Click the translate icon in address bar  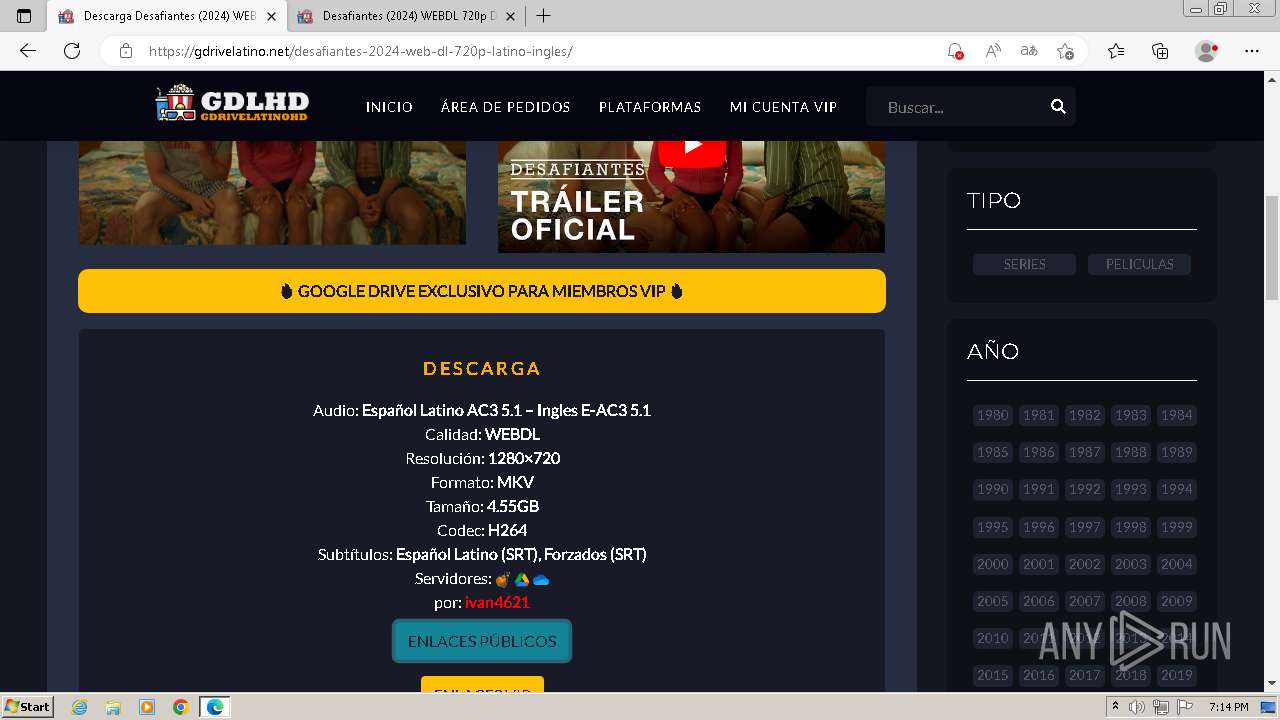(x=1028, y=51)
